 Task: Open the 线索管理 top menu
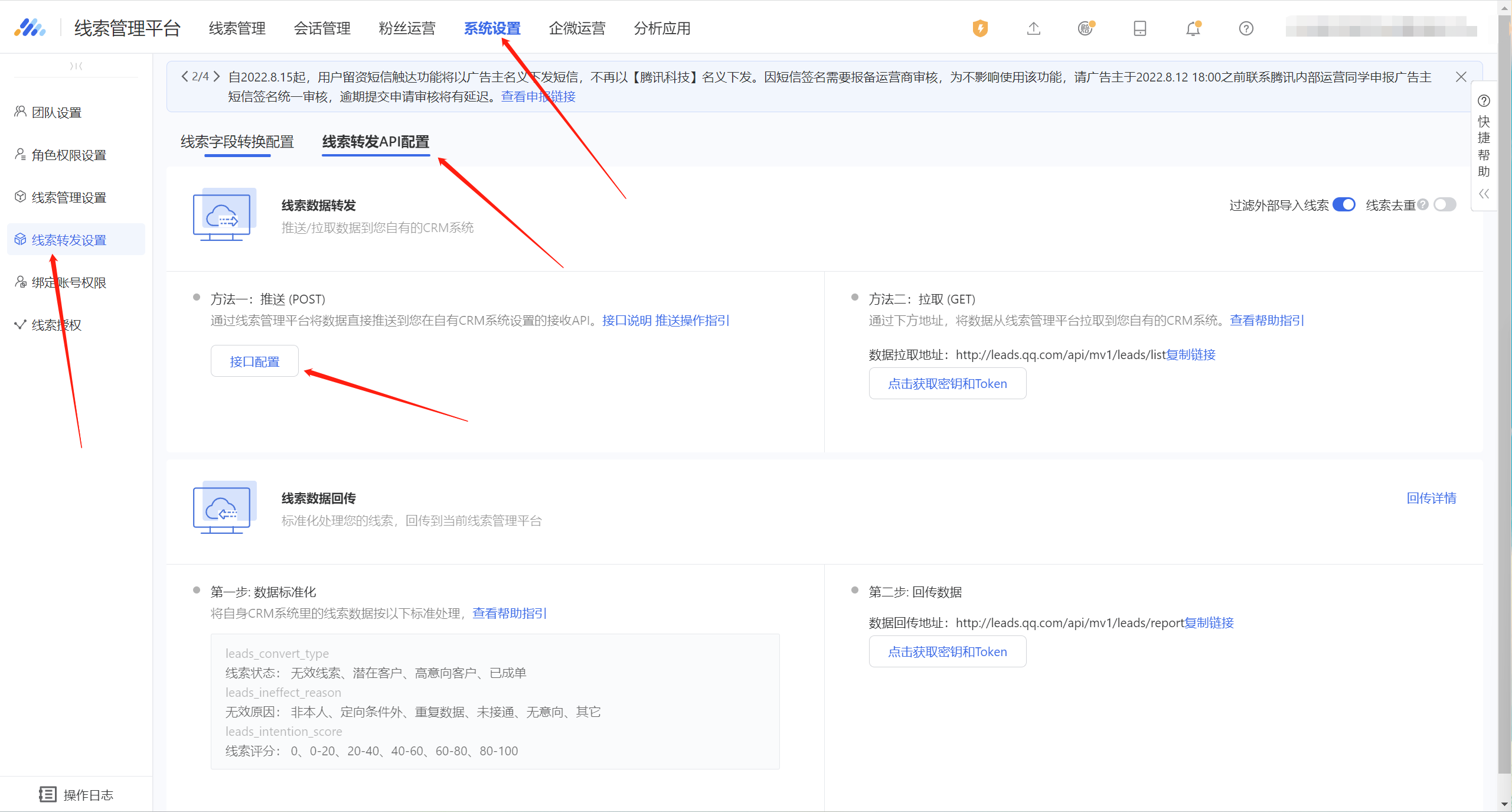[x=237, y=28]
